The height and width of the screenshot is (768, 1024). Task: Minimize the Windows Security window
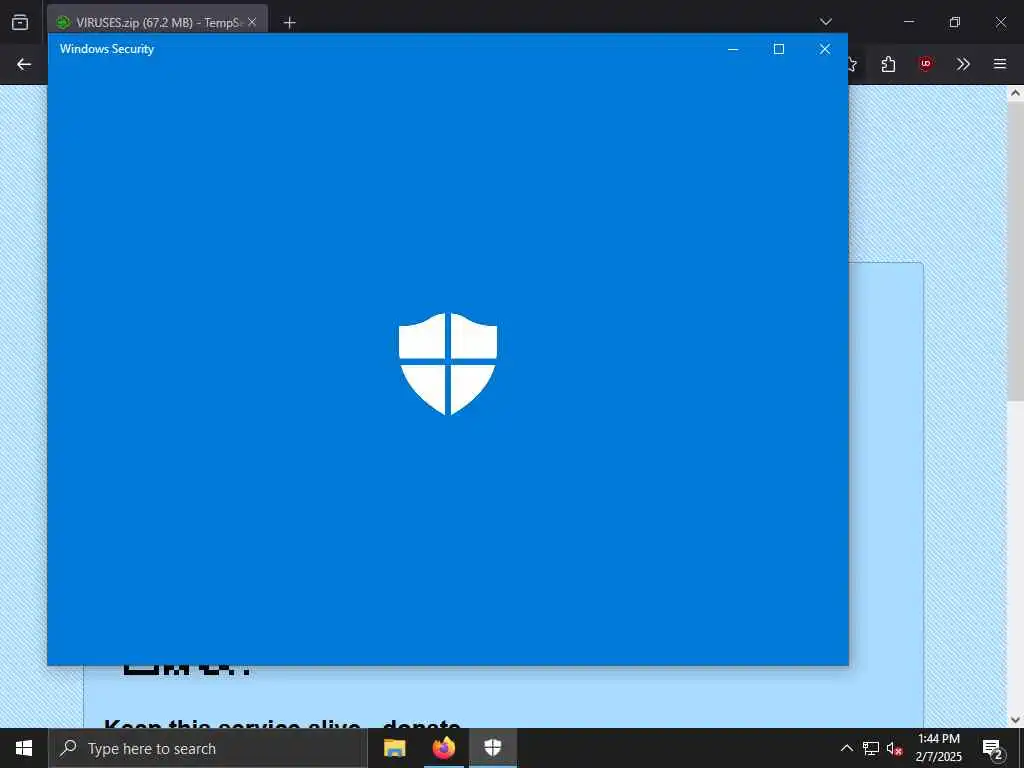pyautogui.click(x=733, y=49)
